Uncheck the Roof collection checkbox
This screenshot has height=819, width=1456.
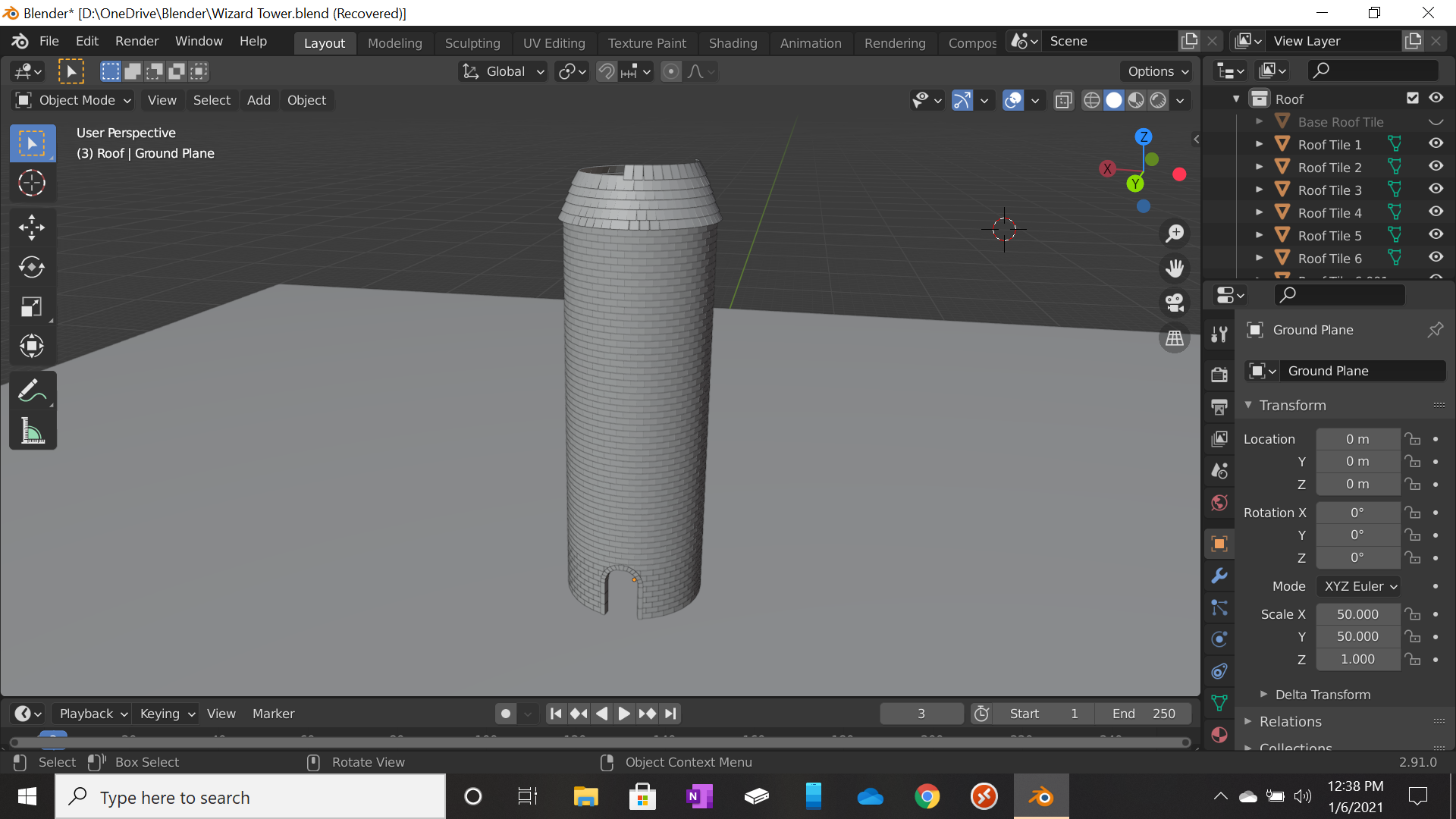1412,99
